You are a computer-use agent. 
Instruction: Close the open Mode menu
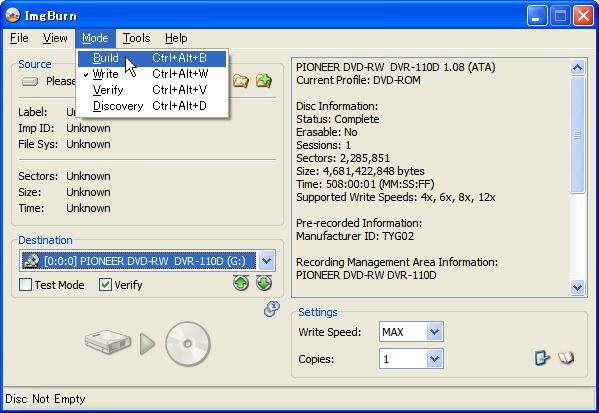95,38
